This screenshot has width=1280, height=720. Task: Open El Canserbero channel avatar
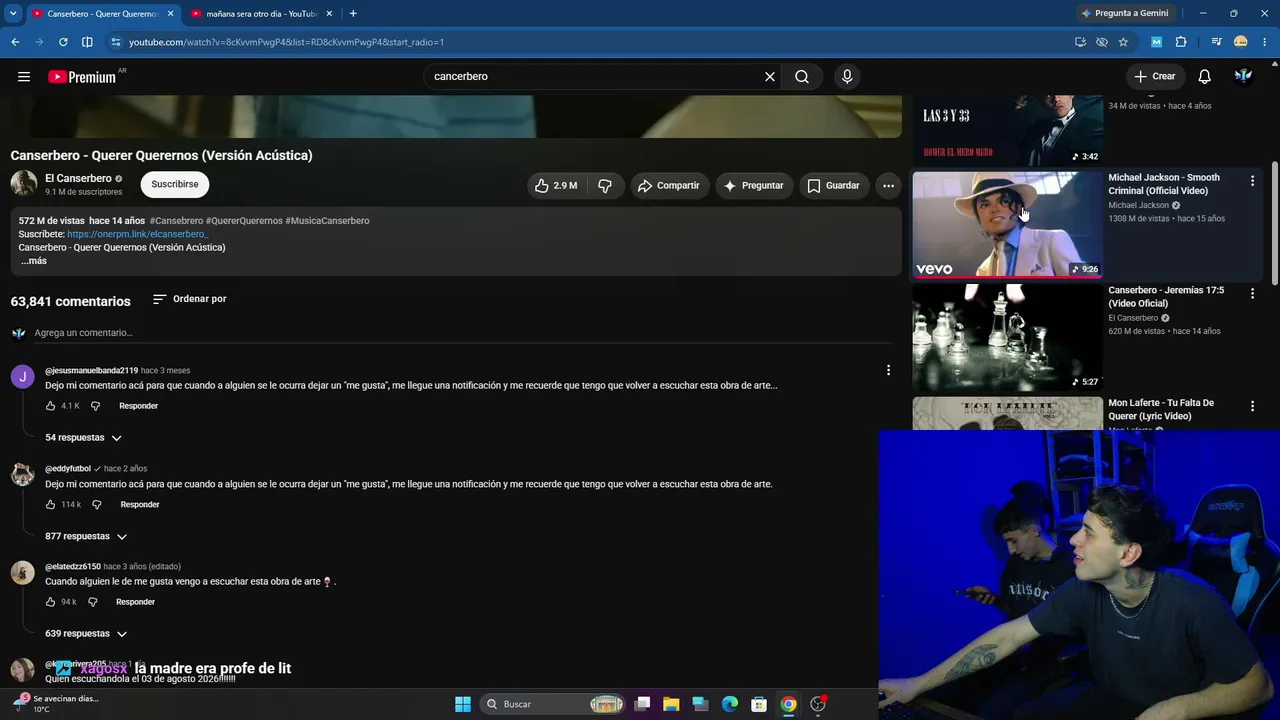24,184
